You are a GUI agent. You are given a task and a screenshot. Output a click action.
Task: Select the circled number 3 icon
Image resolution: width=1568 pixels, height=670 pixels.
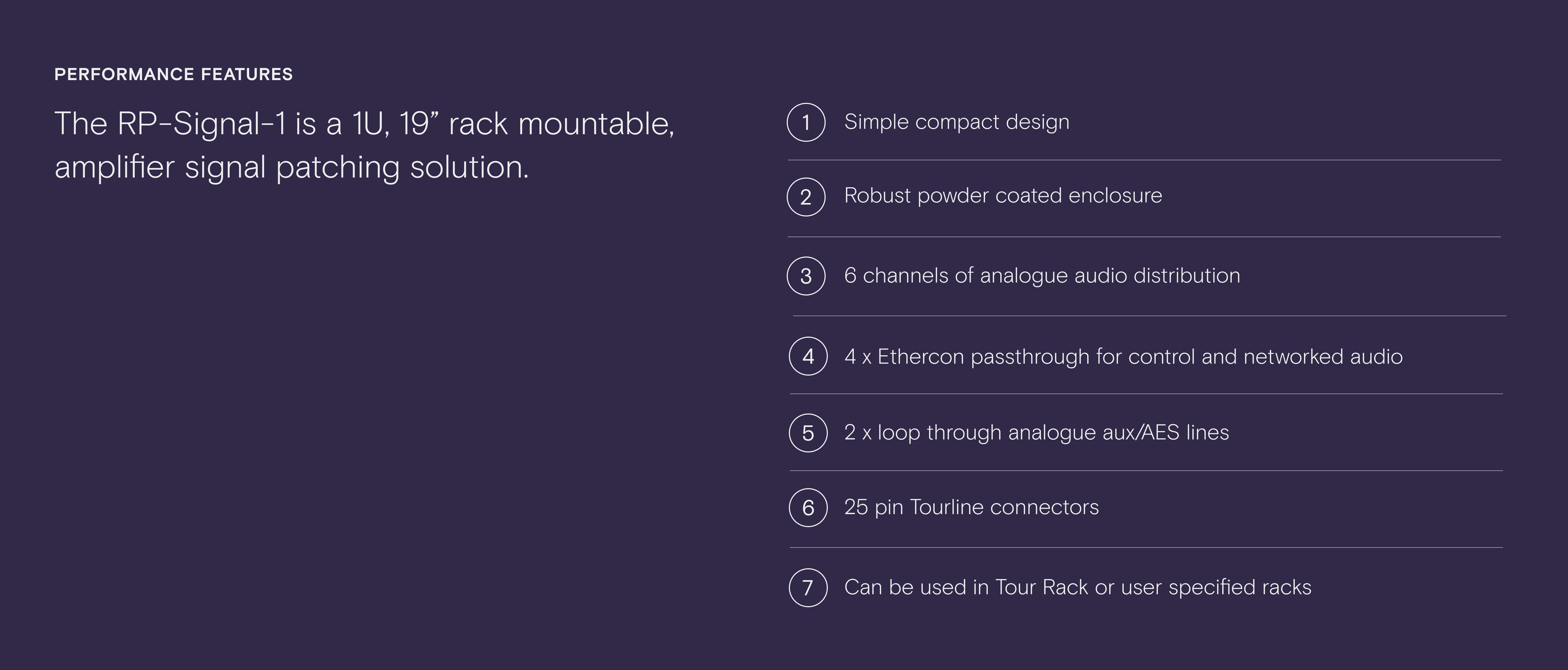tap(806, 276)
